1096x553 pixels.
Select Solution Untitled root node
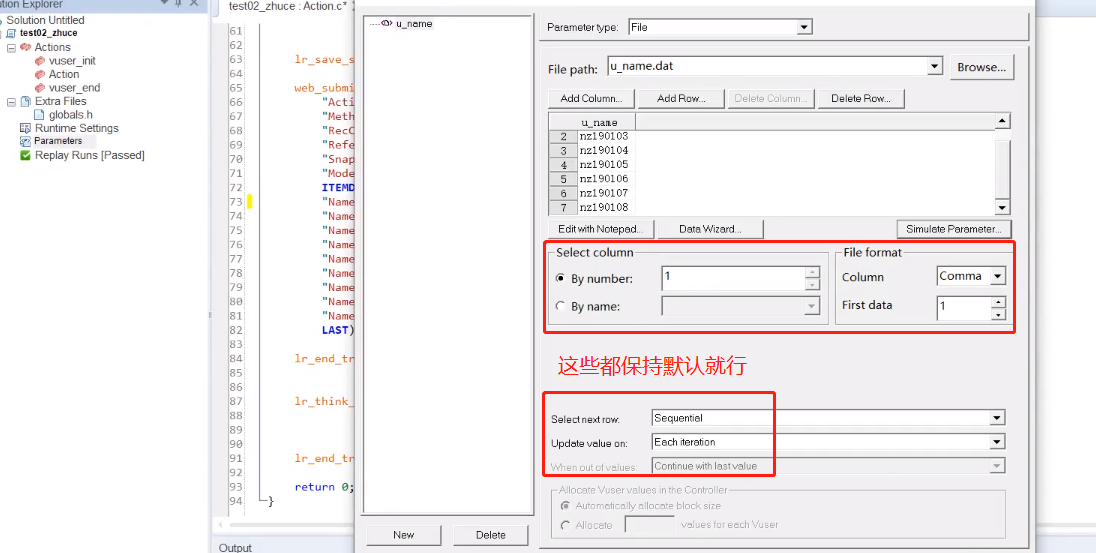(x=45, y=20)
